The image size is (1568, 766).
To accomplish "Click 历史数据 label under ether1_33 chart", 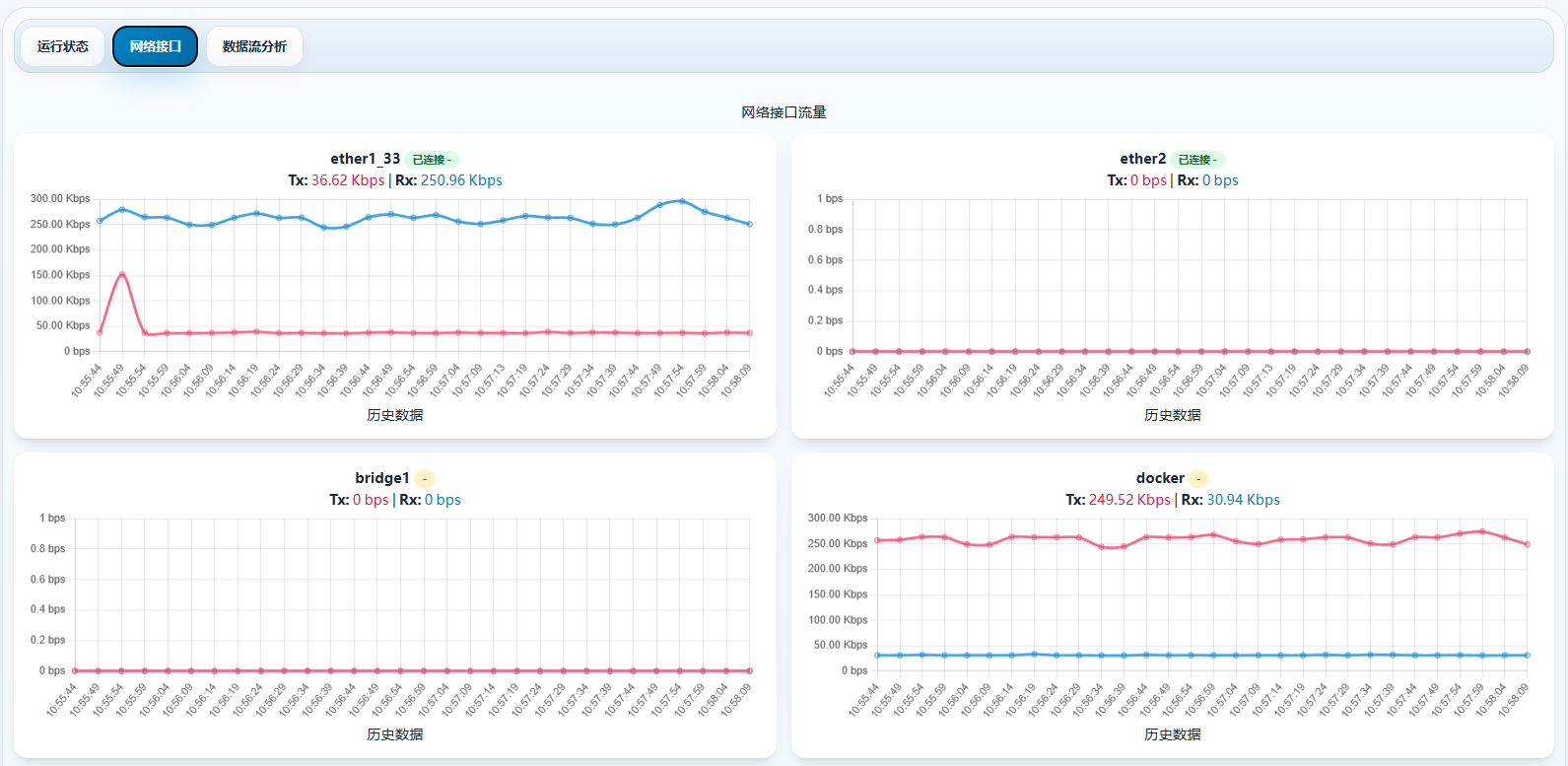I will [x=395, y=415].
